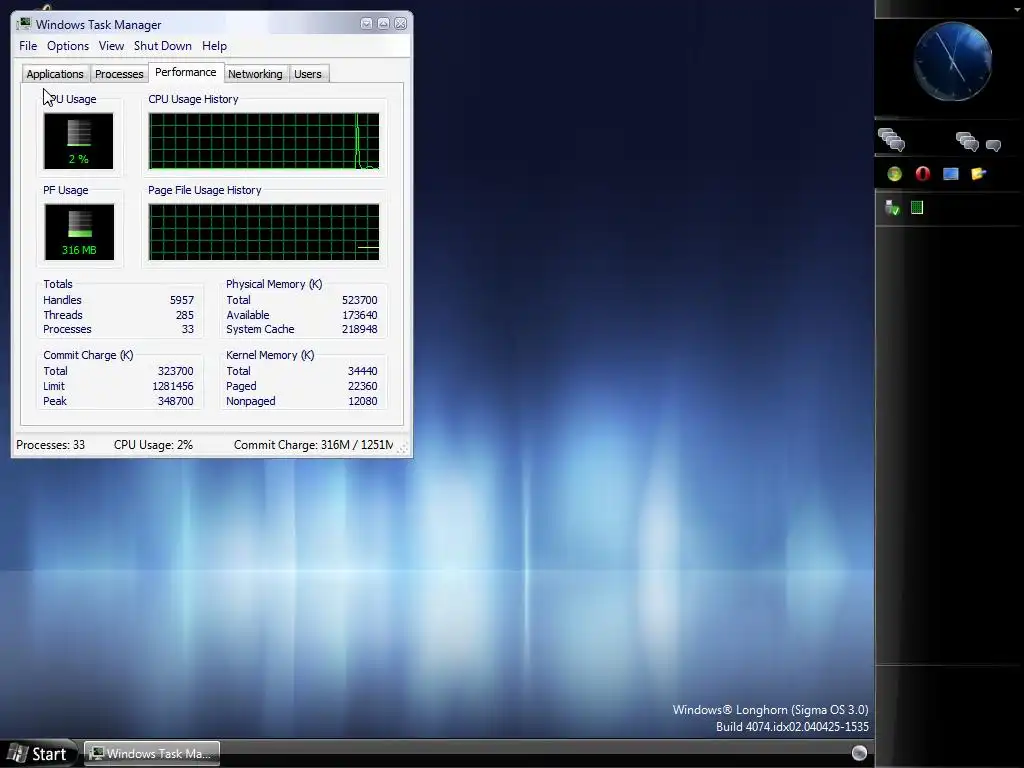Open the Options menu
Viewport: 1024px width, 768px height.
pyautogui.click(x=68, y=46)
